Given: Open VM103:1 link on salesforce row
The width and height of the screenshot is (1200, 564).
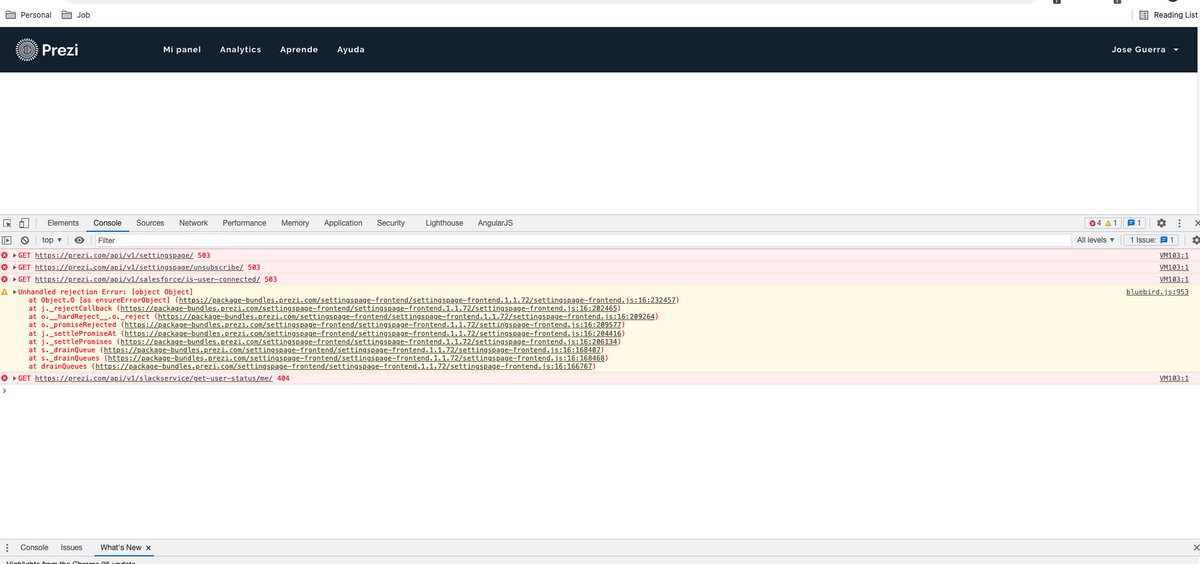Looking at the screenshot, I should click(1174, 280).
